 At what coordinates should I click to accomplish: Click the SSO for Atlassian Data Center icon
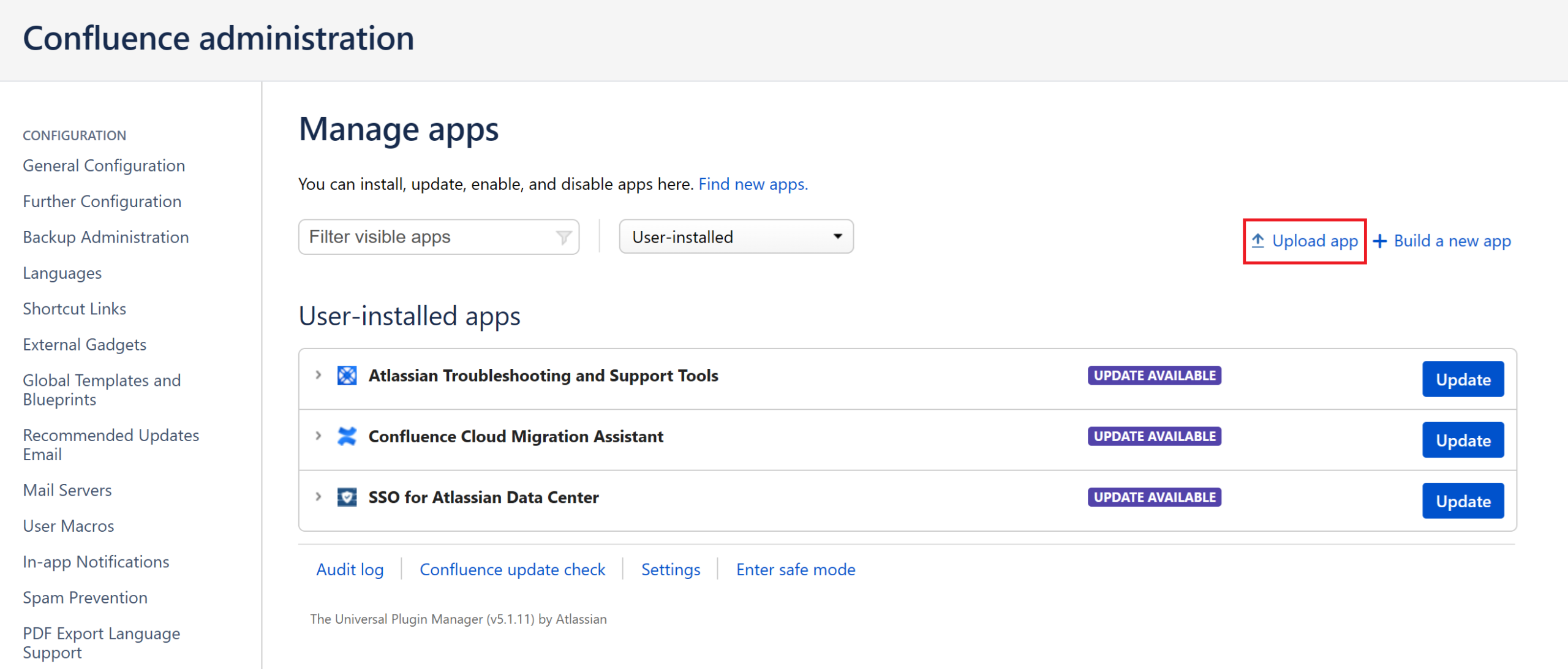pos(347,497)
